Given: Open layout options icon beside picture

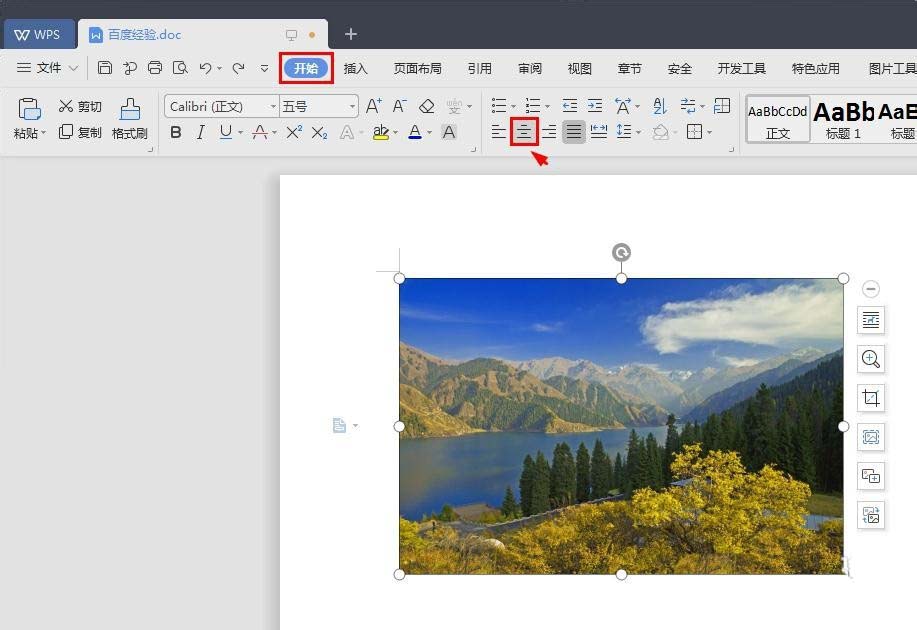Looking at the screenshot, I should coord(871,320).
